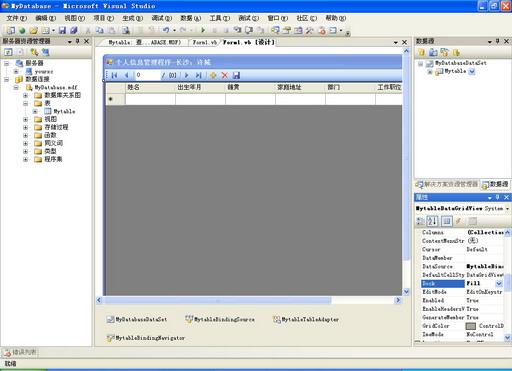Open the Dock property dropdown showing Fill
The width and height of the screenshot is (512, 371).
coord(499,284)
